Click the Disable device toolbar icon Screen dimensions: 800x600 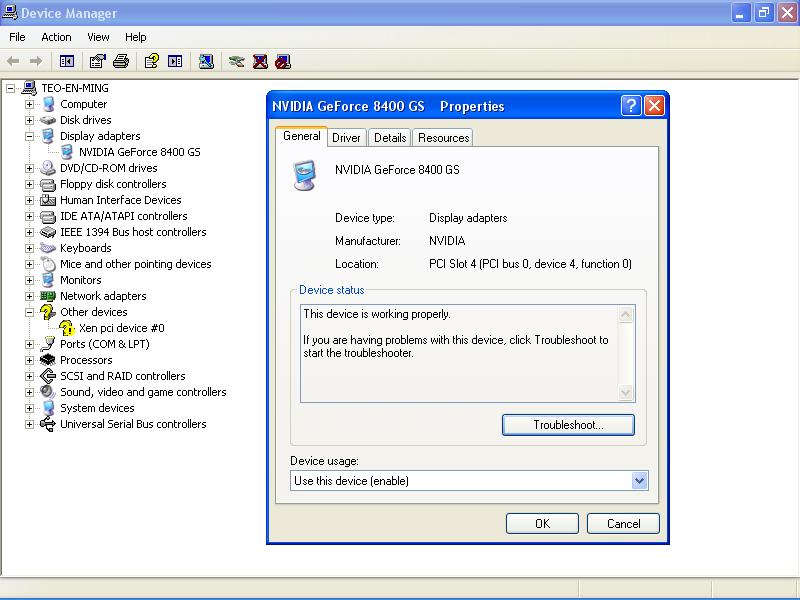click(283, 61)
